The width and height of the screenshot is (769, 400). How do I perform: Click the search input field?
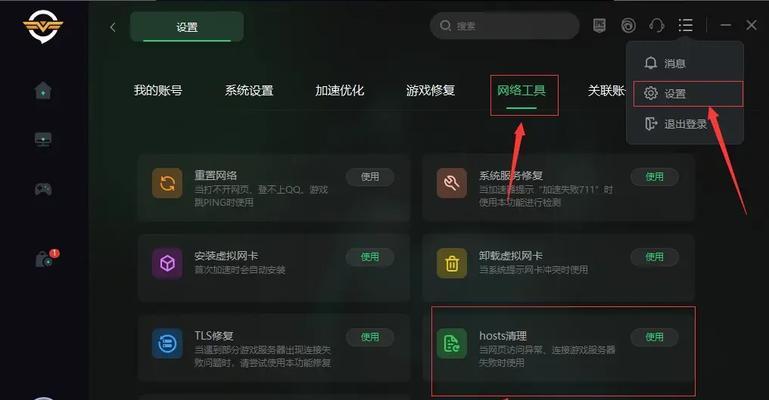[505, 25]
